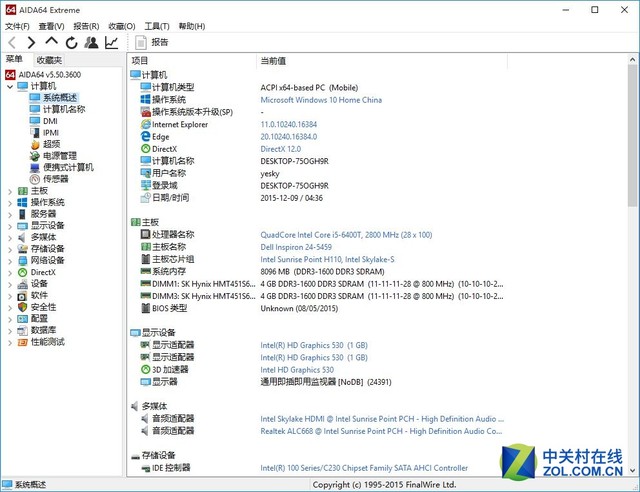Expand the 多媒体 tree node
Image resolution: width=640 pixels, height=492 pixels.
pyautogui.click(x=10, y=238)
